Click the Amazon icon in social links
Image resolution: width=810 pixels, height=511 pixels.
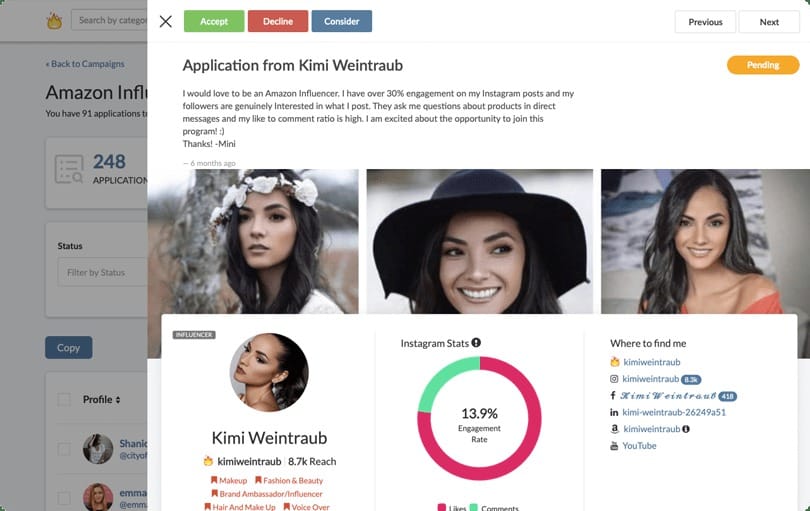tap(615, 429)
